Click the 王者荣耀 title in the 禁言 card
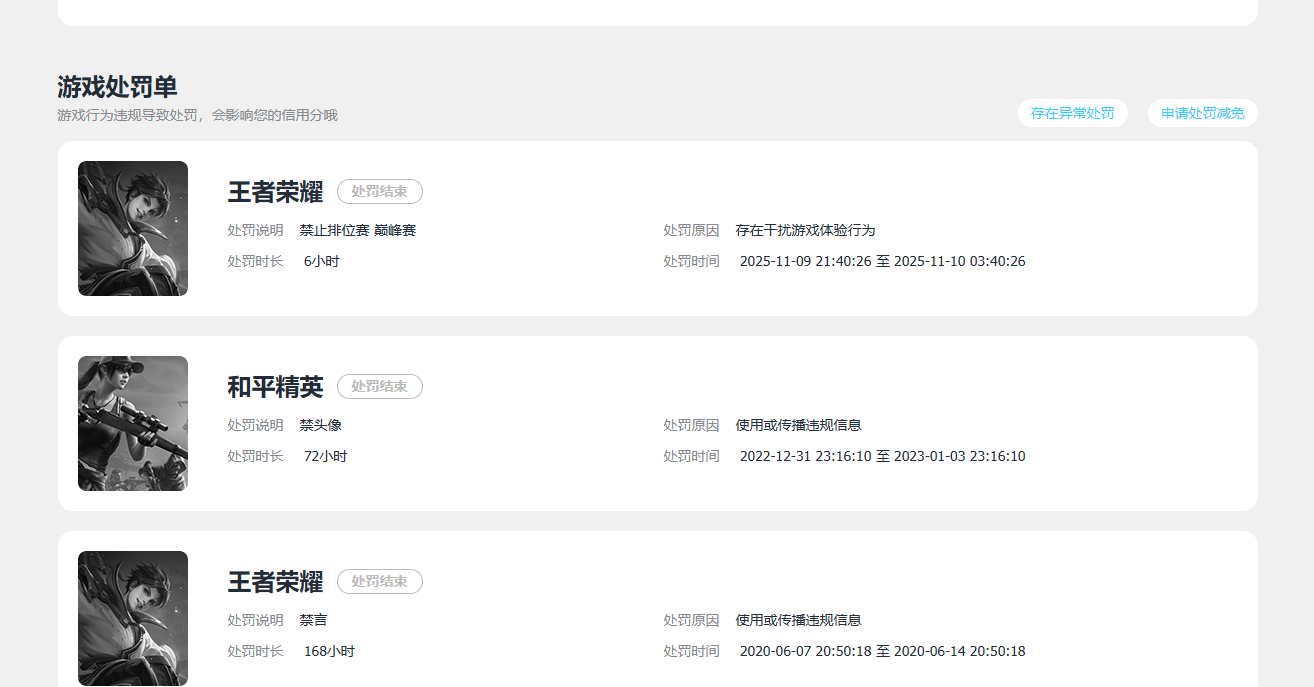 point(275,581)
